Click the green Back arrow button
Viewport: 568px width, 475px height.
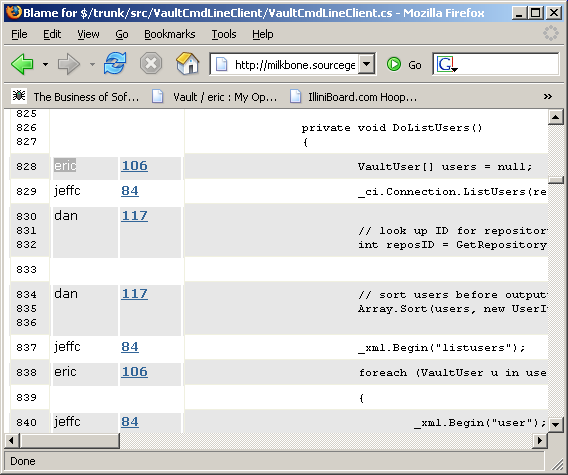coord(22,64)
